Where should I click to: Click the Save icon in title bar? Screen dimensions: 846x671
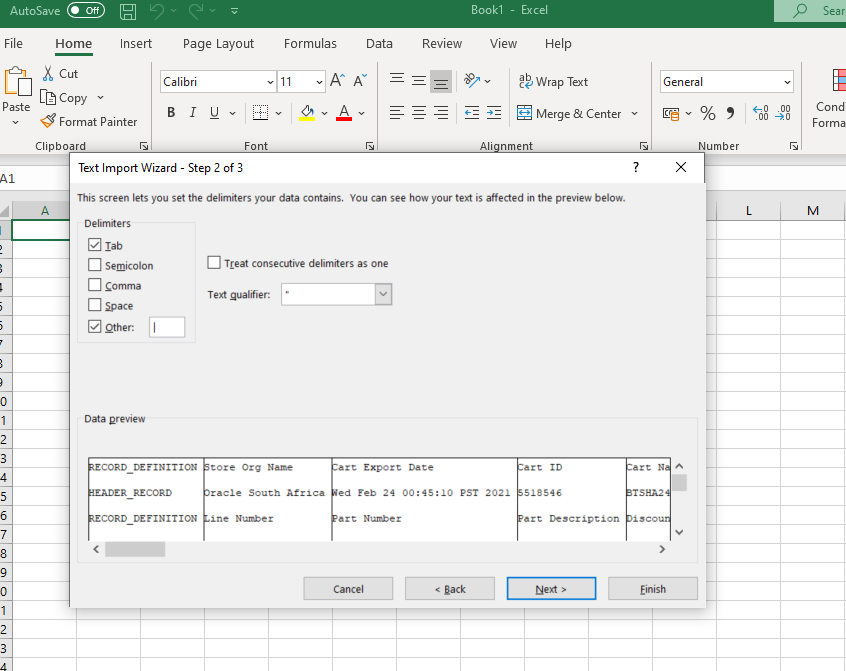(127, 11)
